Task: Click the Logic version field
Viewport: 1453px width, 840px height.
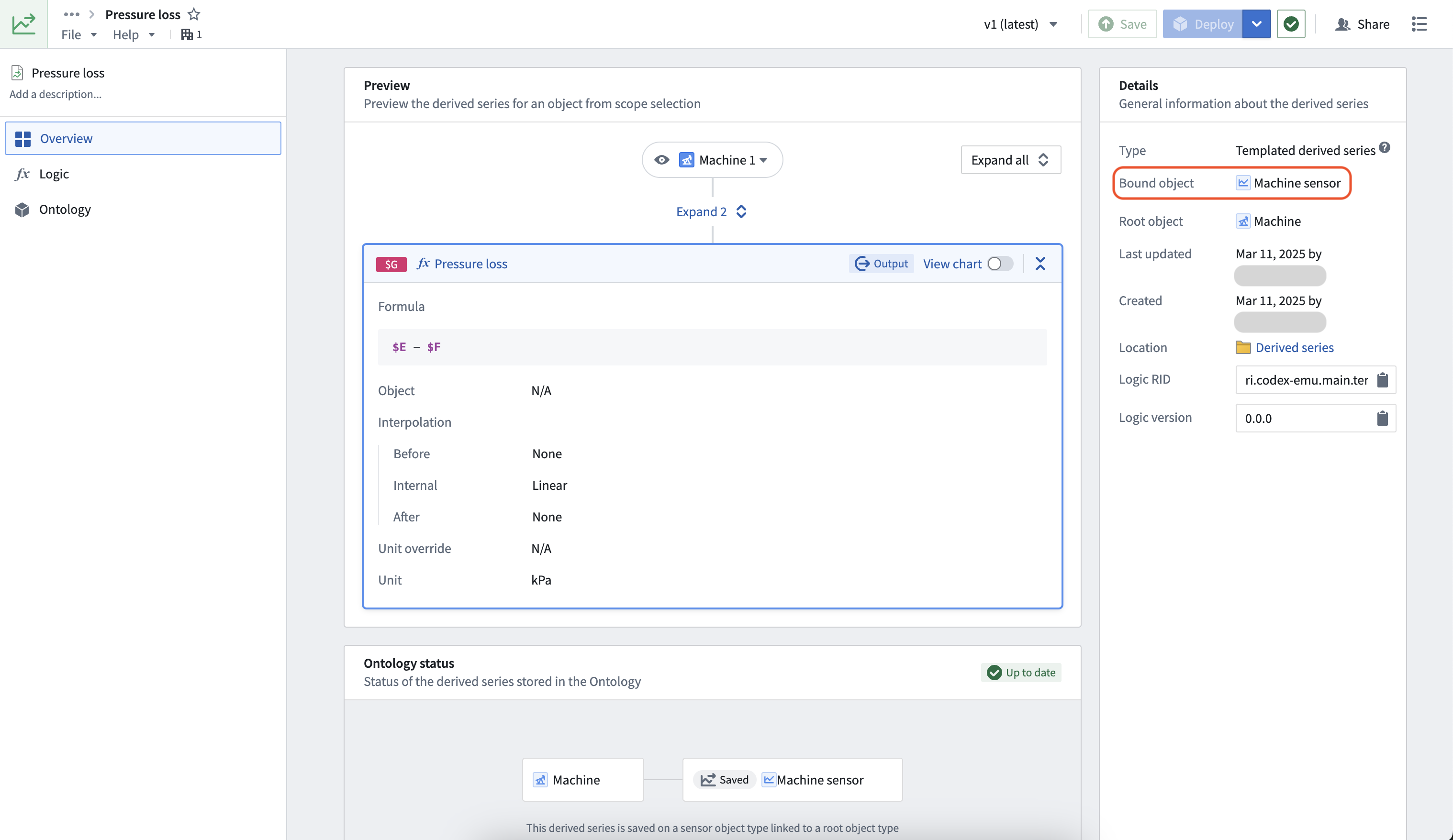Action: 1306,418
